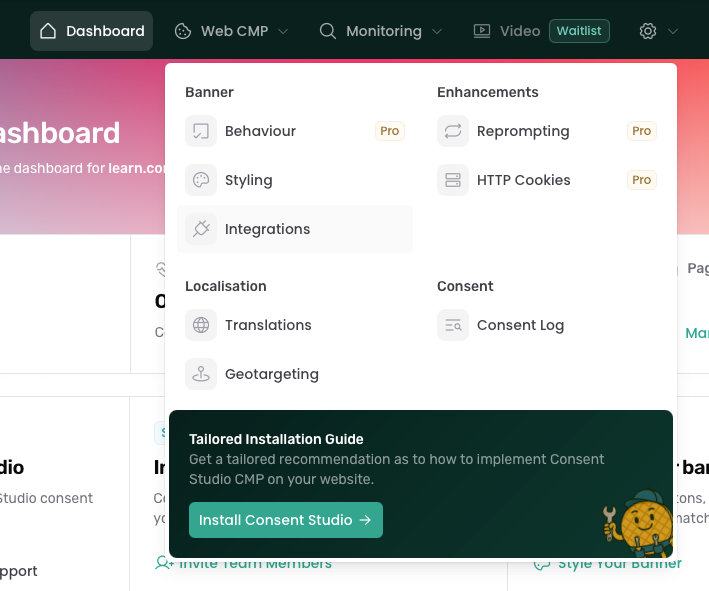Click the Dashboard home icon
This screenshot has height=591, width=709.
point(48,31)
